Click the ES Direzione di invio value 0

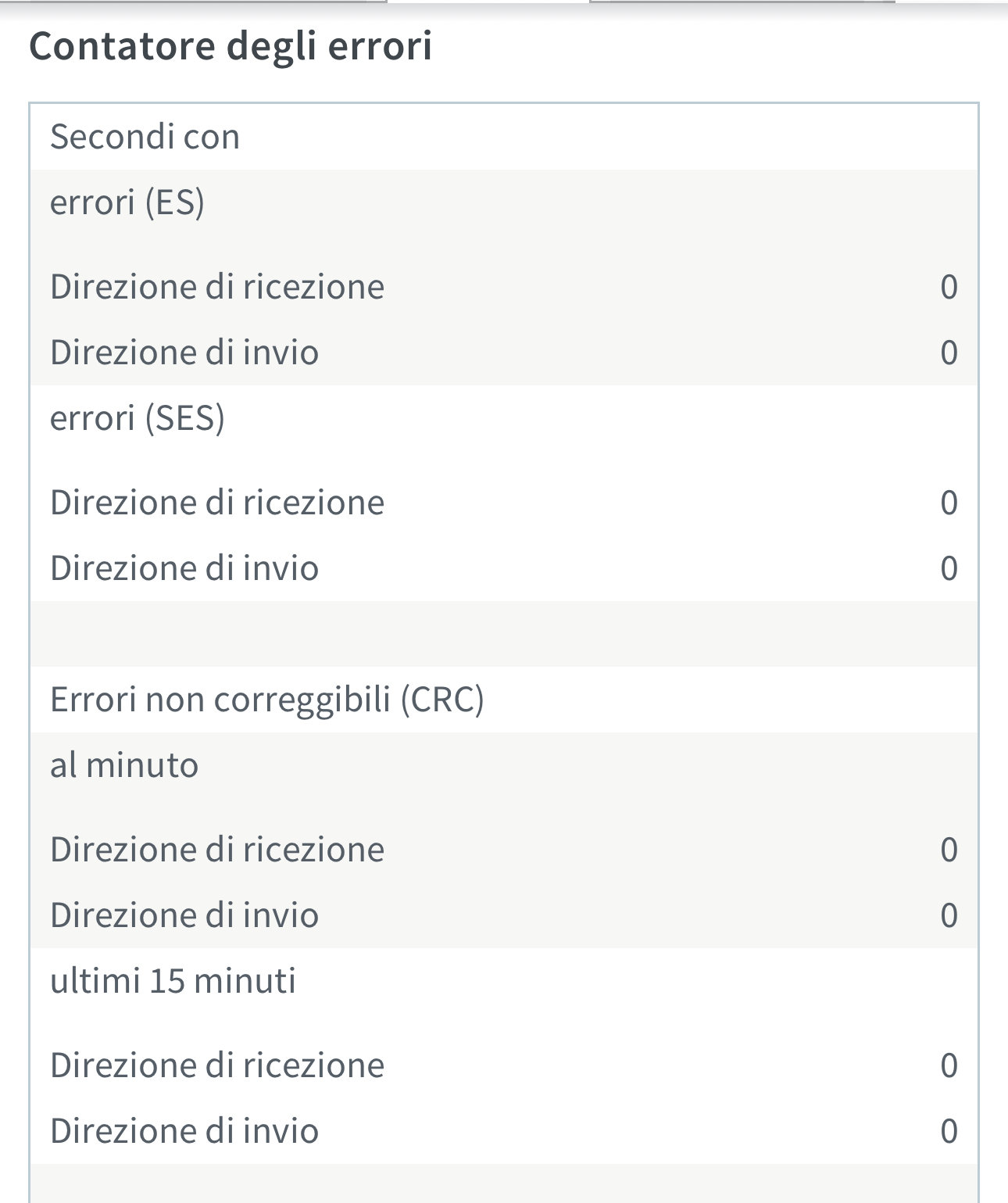[949, 353]
